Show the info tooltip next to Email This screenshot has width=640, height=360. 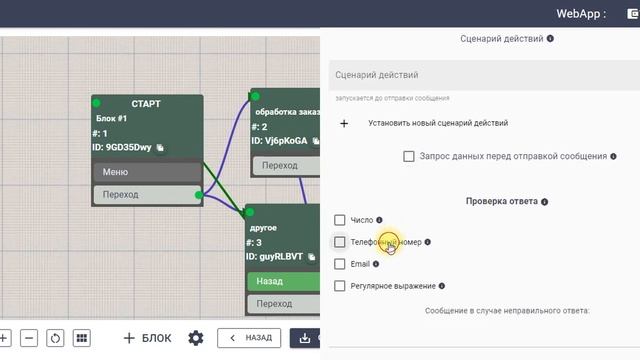[x=376, y=264]
